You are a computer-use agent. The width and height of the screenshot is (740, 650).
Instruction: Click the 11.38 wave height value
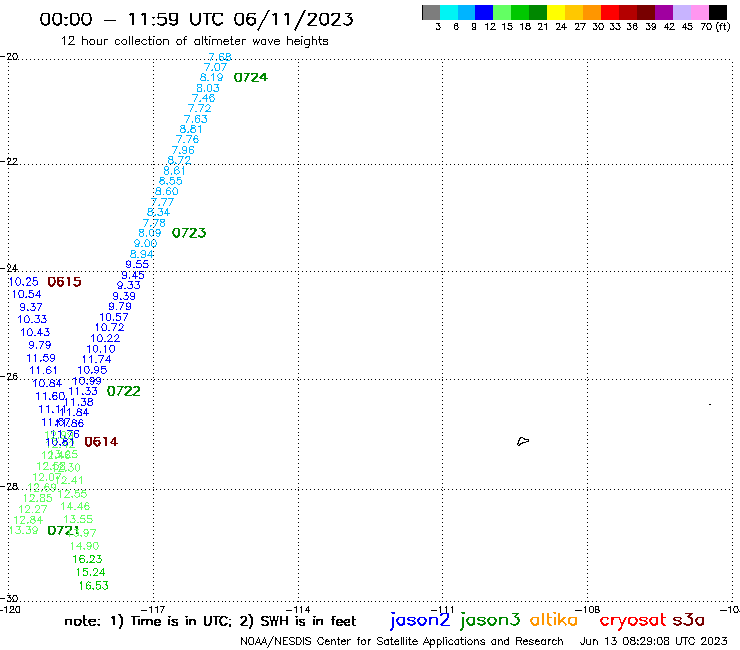79,402
